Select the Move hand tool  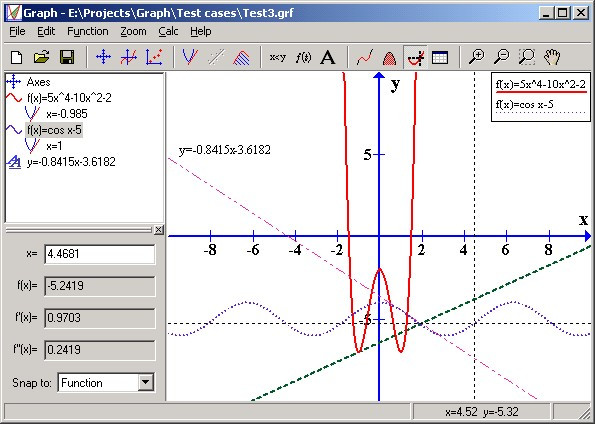pos(552,58)
